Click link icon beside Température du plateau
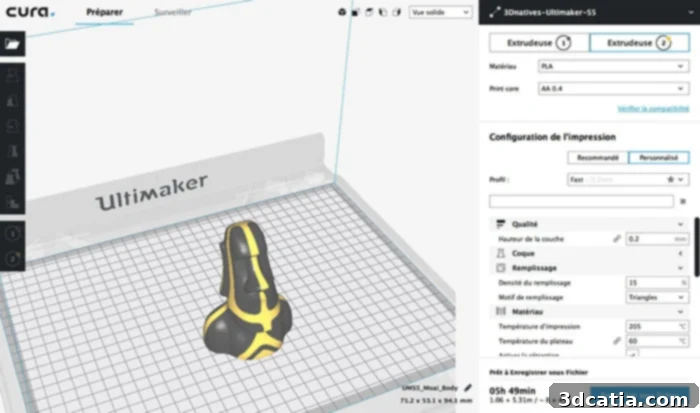Screen dimensions: 700x413 [x=617, y=341]
